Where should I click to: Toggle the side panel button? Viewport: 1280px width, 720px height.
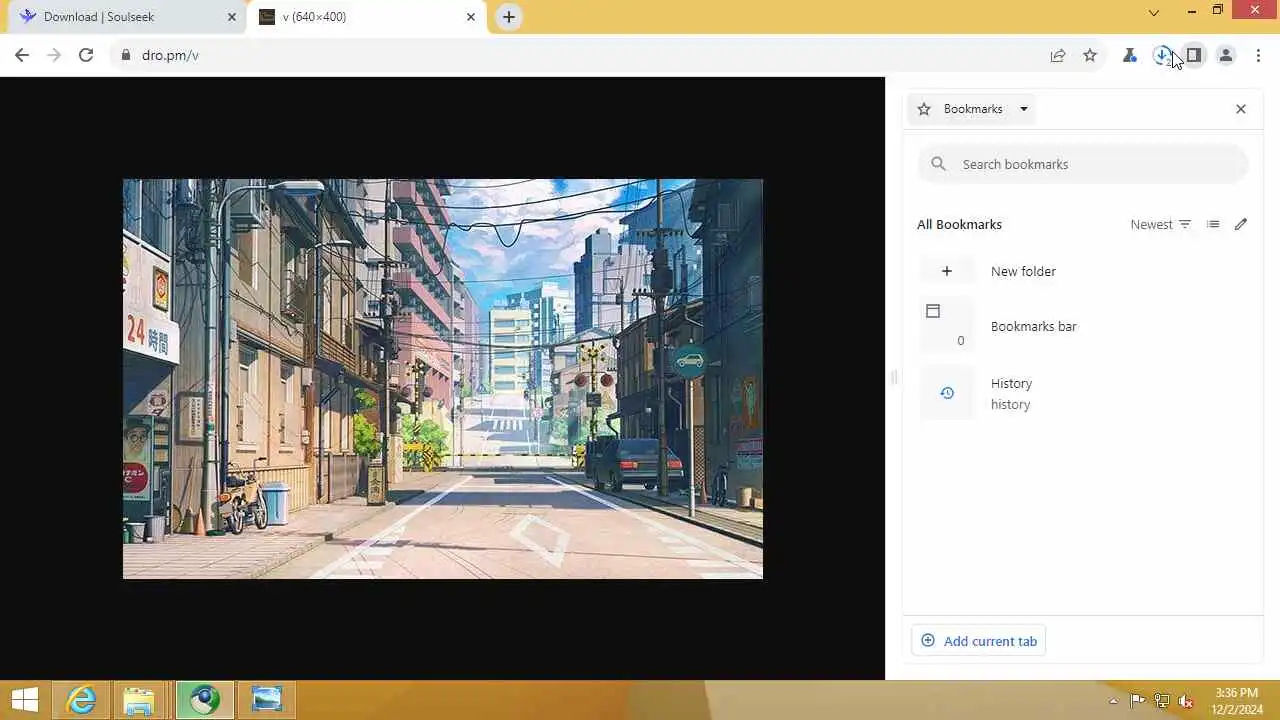tap(1194, 55)
